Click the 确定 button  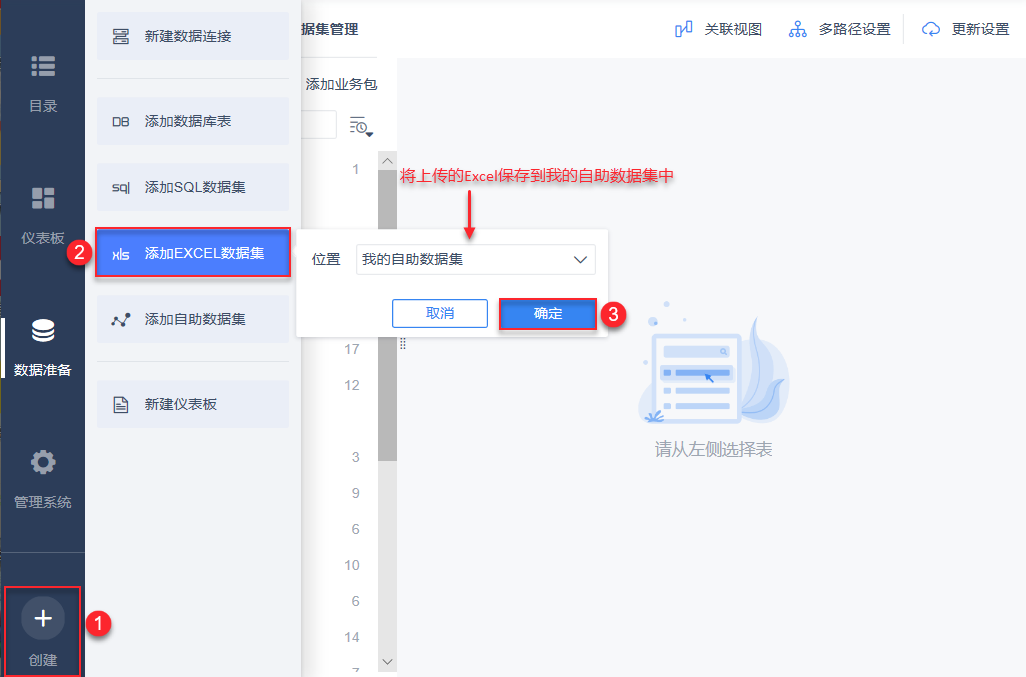pyautogui.click(x=548, y=313)
